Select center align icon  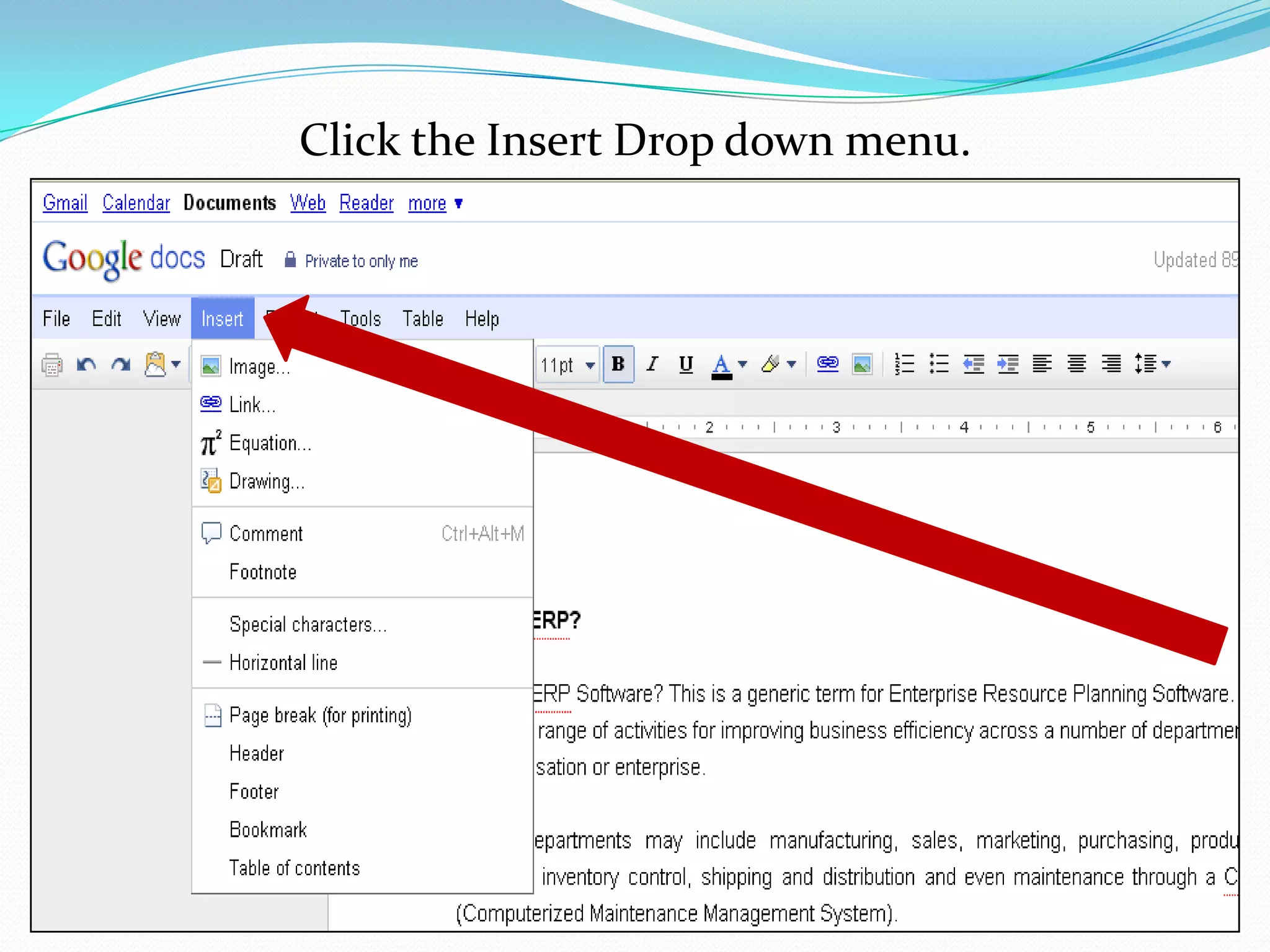point(1077,364)
